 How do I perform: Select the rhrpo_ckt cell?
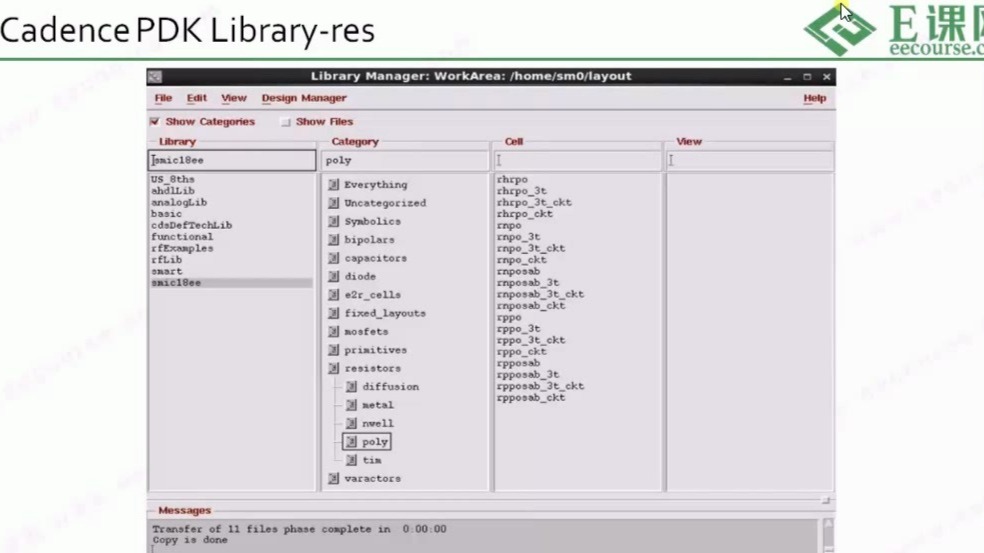525,214
